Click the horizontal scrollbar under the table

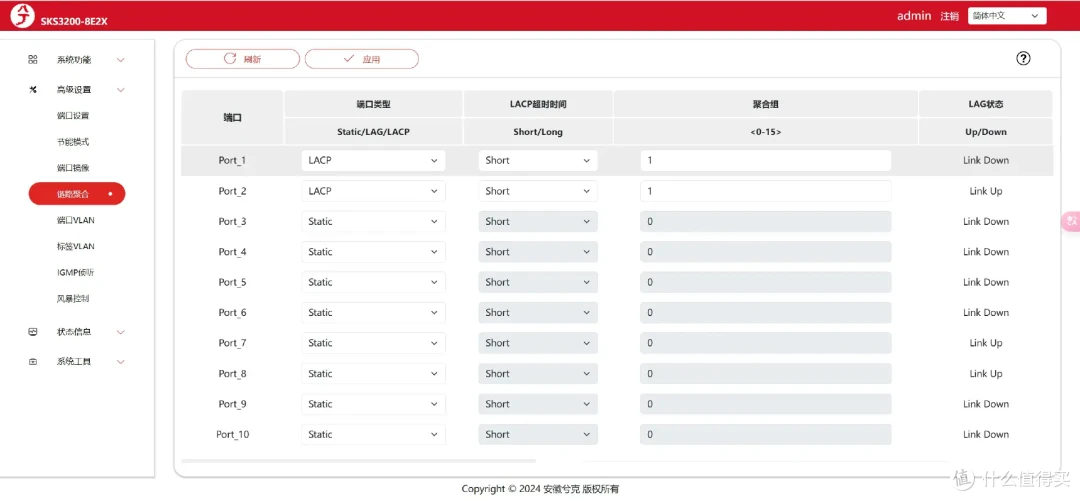[x=358, y=460]
